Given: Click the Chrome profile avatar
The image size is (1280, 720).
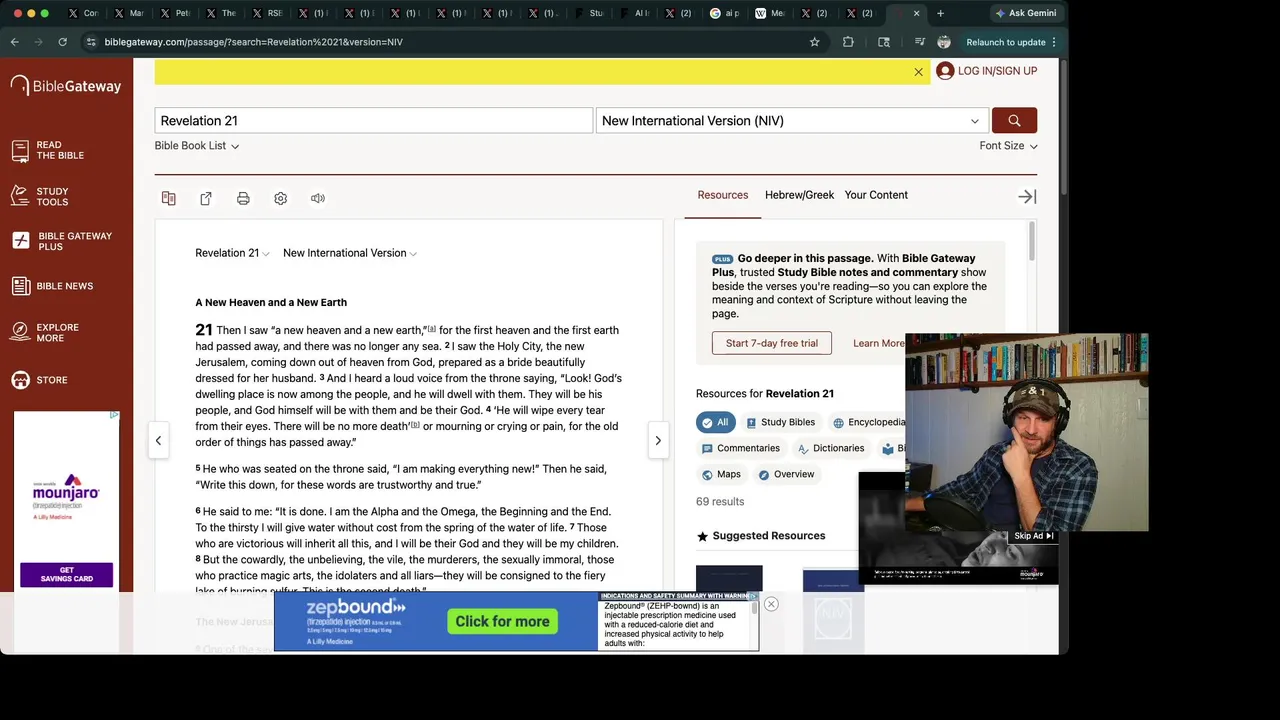Looking at the screenshot, I should click(944, 42).
